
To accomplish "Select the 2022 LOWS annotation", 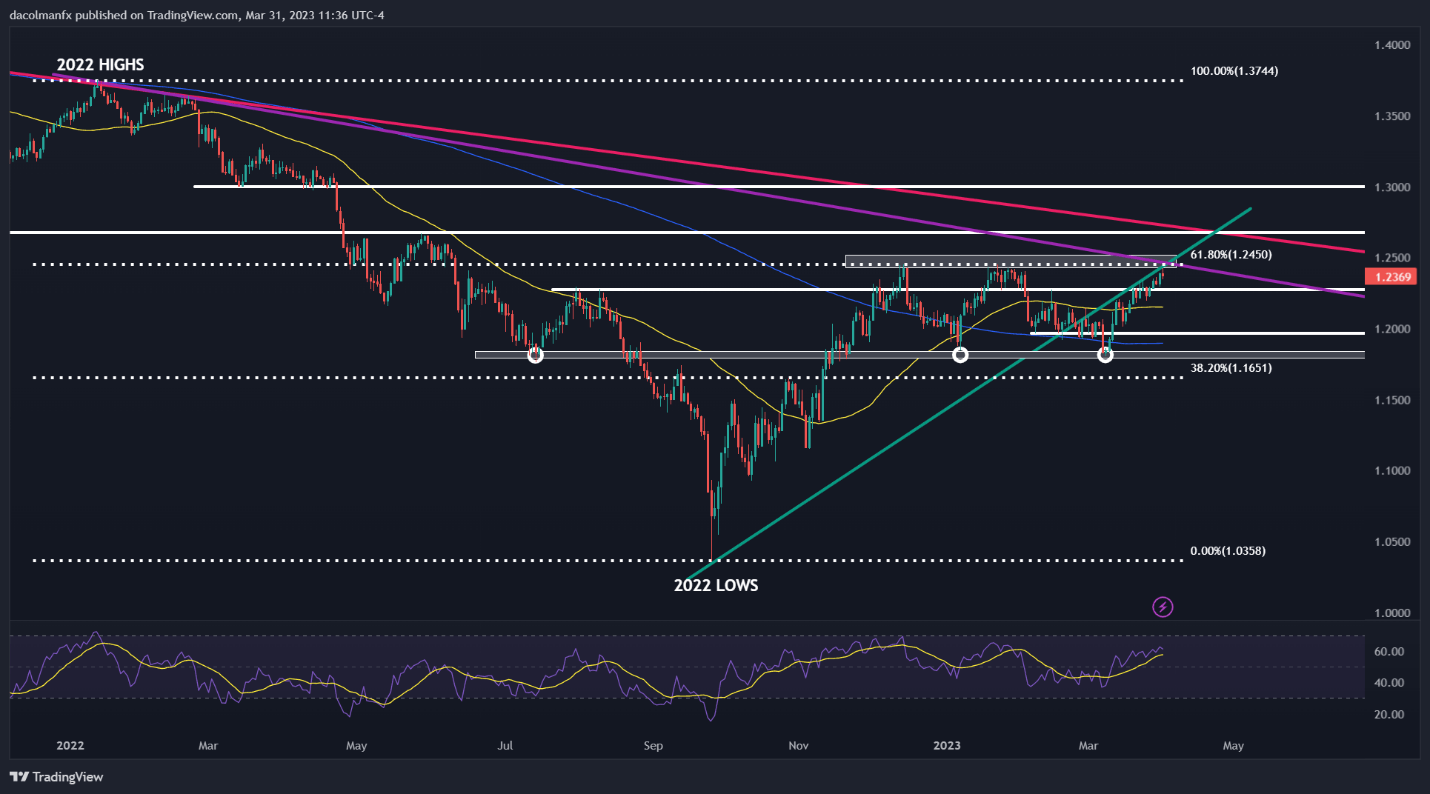I will click(x=716, y=586).
